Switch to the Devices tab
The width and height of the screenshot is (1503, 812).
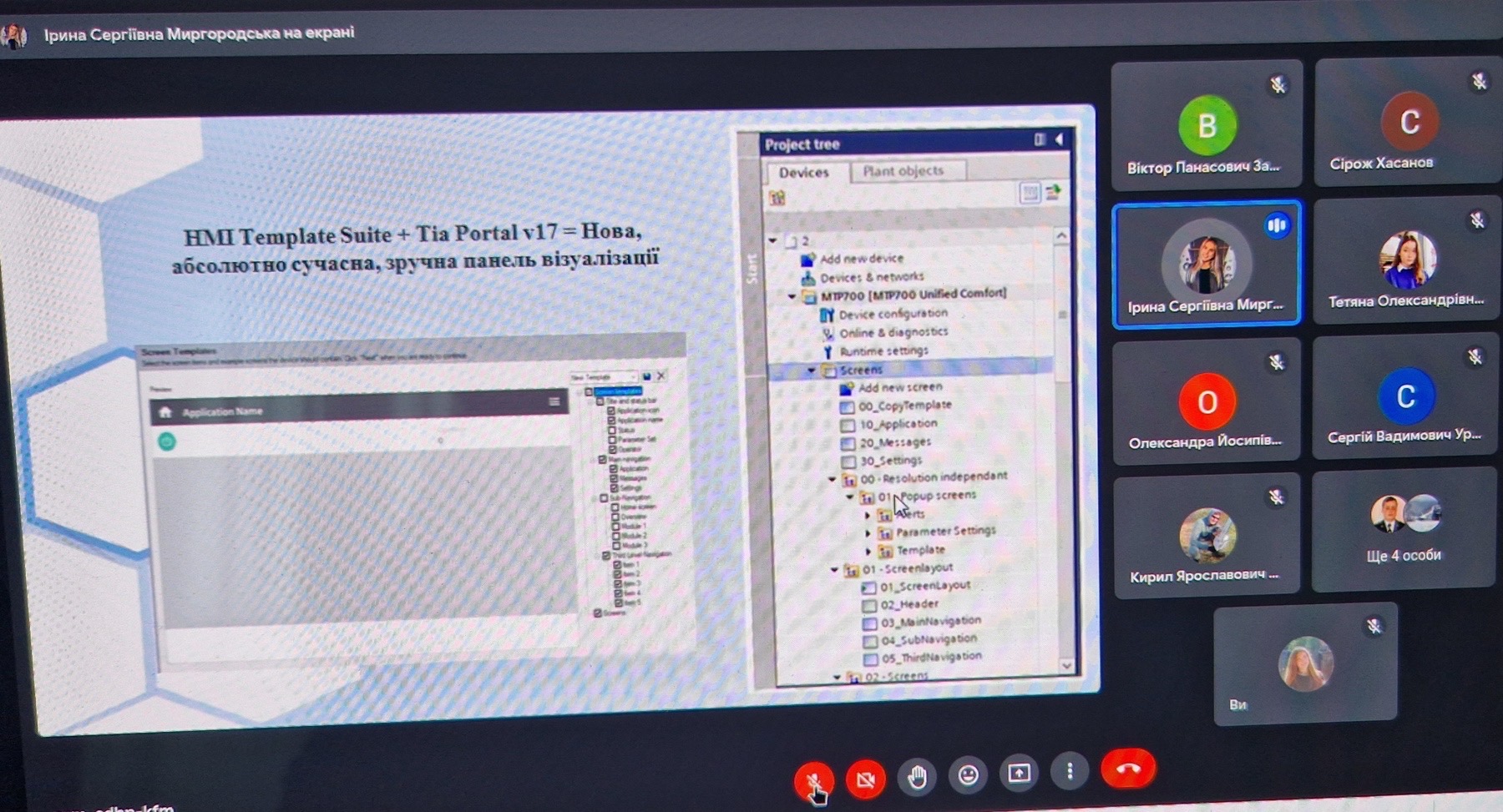tap(803, 173)
